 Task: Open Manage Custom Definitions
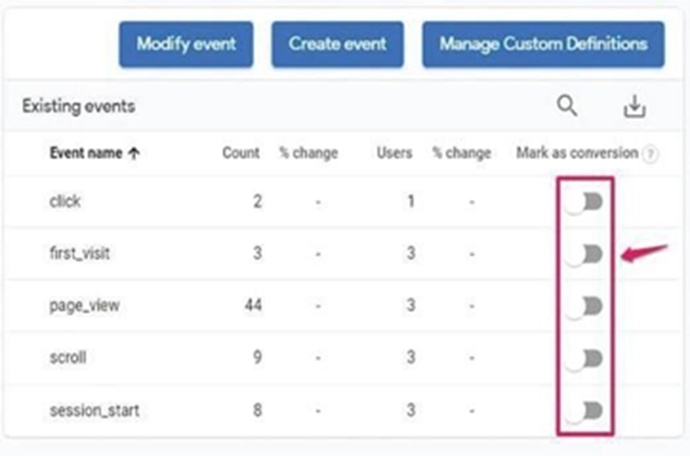(x=543, y=44)
